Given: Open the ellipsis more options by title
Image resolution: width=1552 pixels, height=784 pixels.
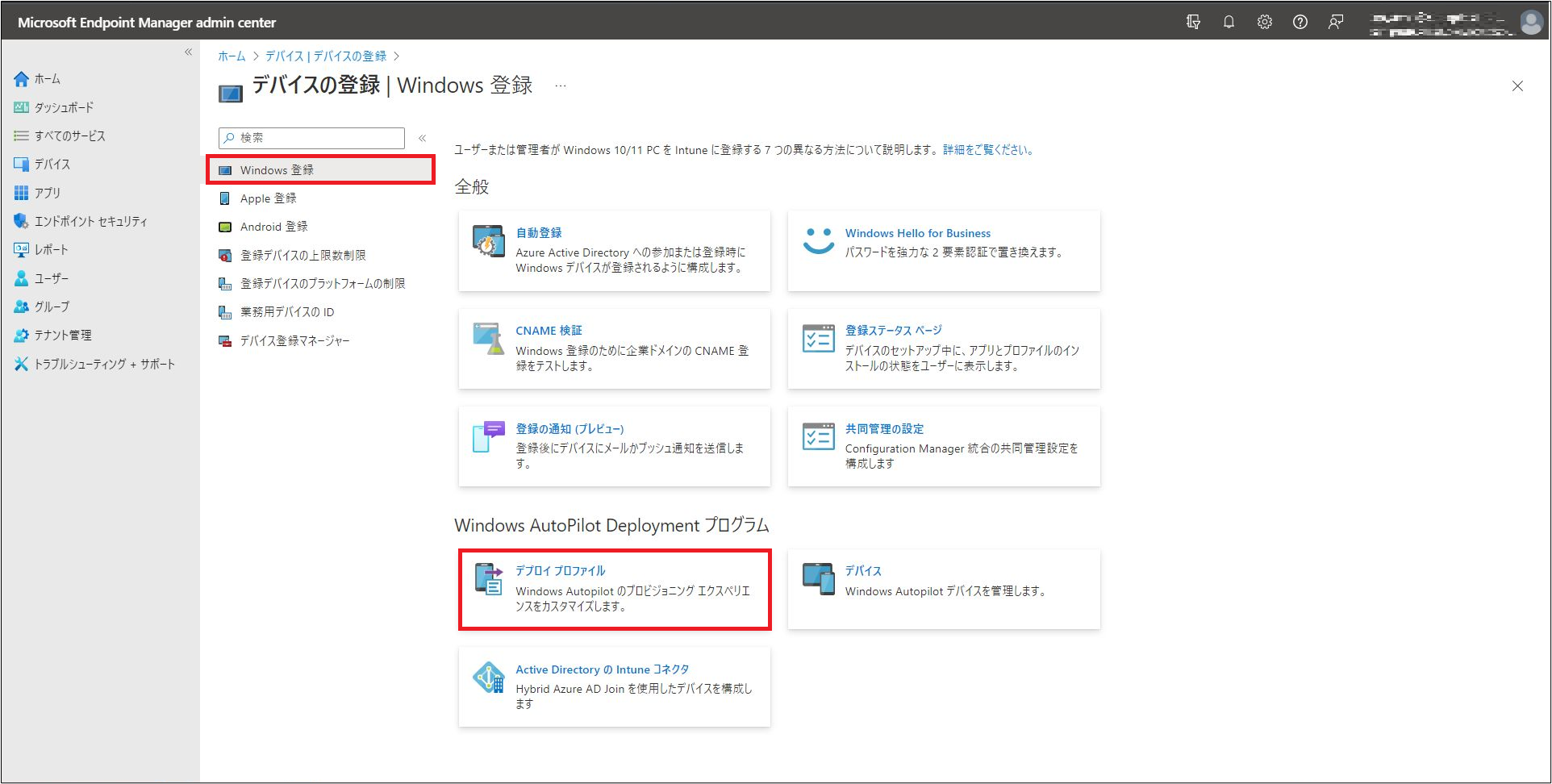Looking at the screenshot, I should (561, 85).
